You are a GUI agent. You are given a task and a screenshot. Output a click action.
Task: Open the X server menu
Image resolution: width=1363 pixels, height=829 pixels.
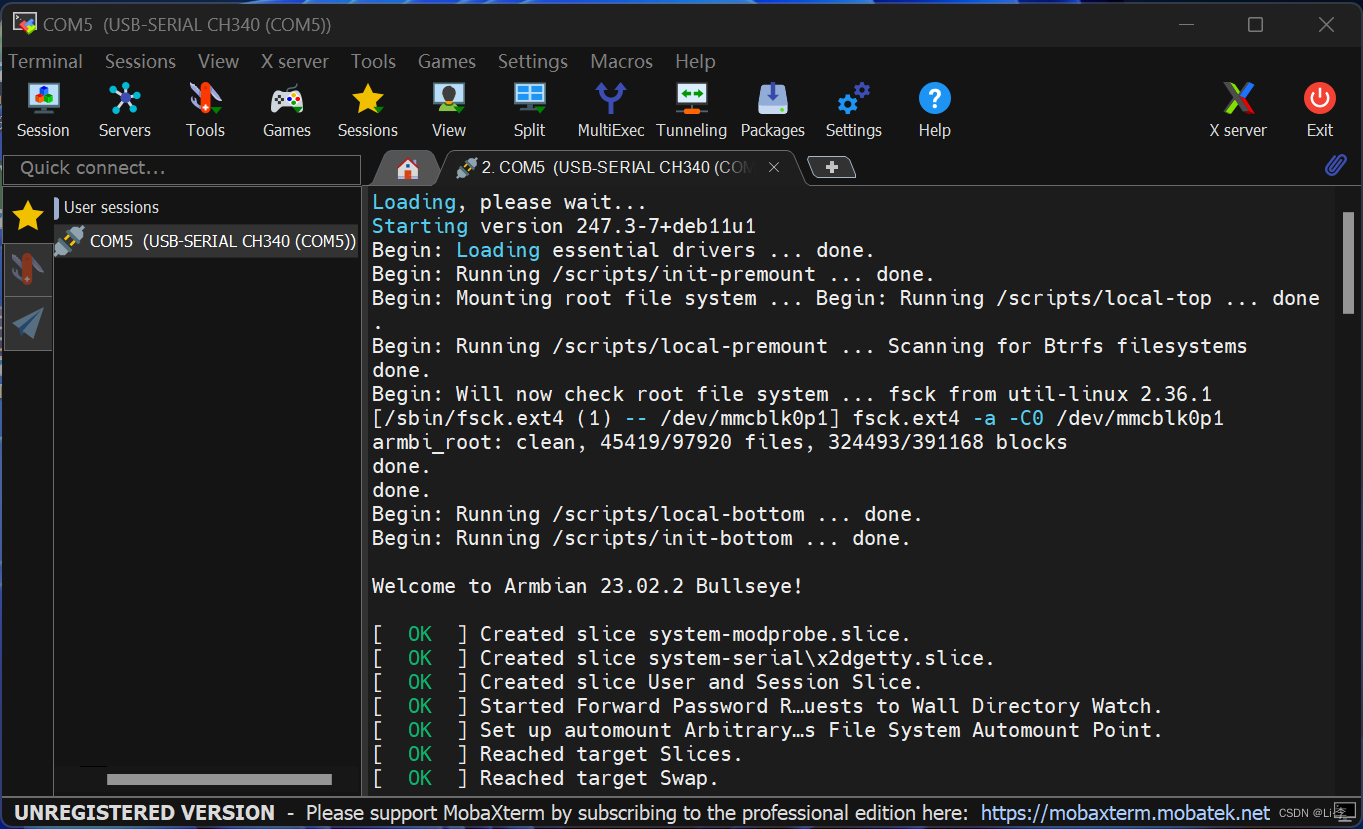click(x=295, y=61)
